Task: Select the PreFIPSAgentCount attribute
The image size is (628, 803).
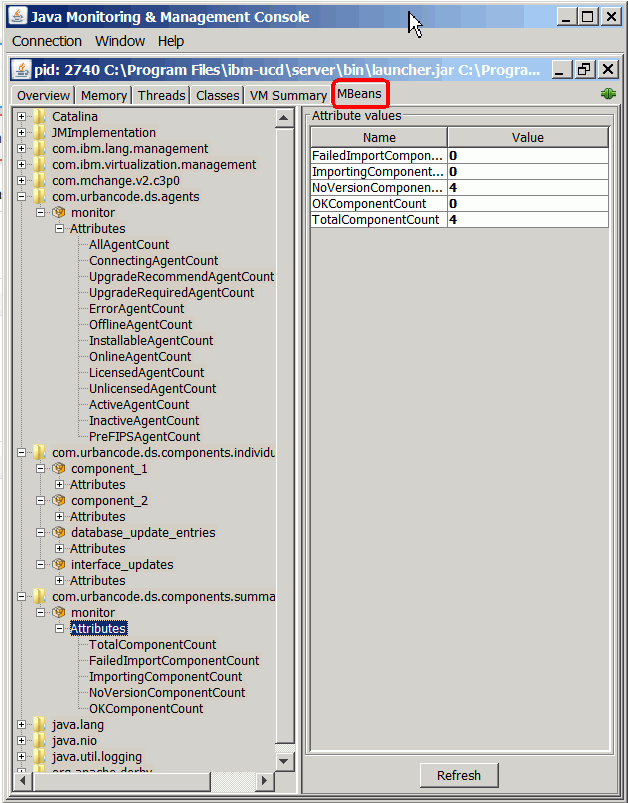Action: pos(145,437)
